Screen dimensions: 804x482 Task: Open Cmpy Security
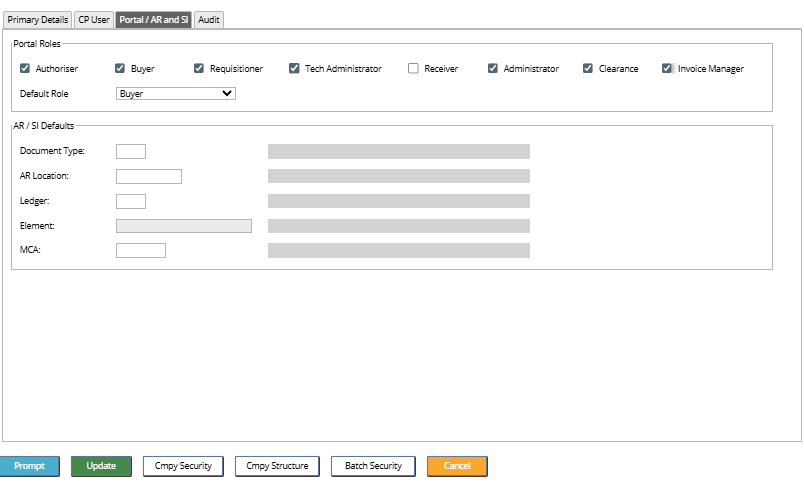[x=183, y=466]
